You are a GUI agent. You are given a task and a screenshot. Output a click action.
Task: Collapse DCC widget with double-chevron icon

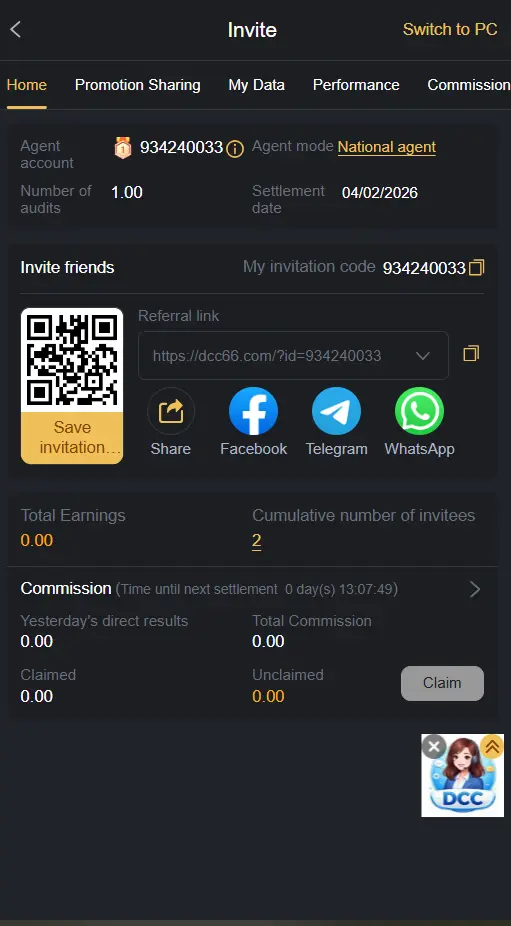click(491, 747)
